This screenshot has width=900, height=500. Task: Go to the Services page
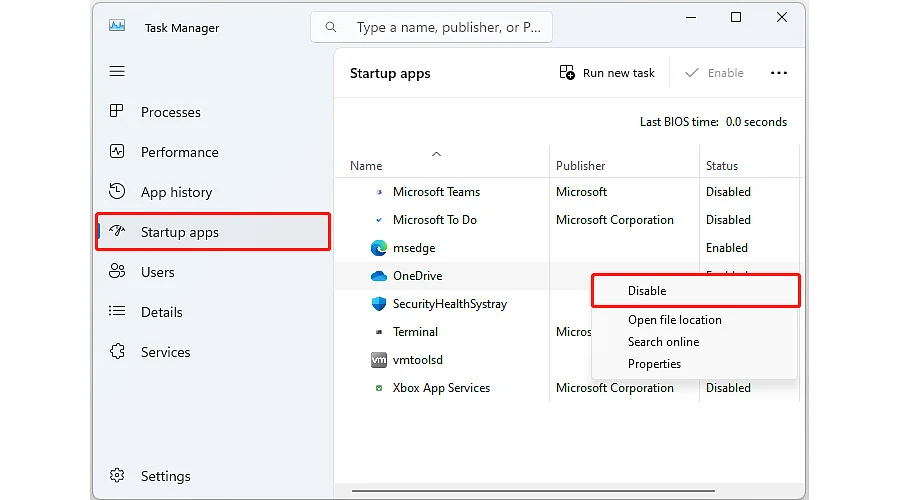(212, 352)
